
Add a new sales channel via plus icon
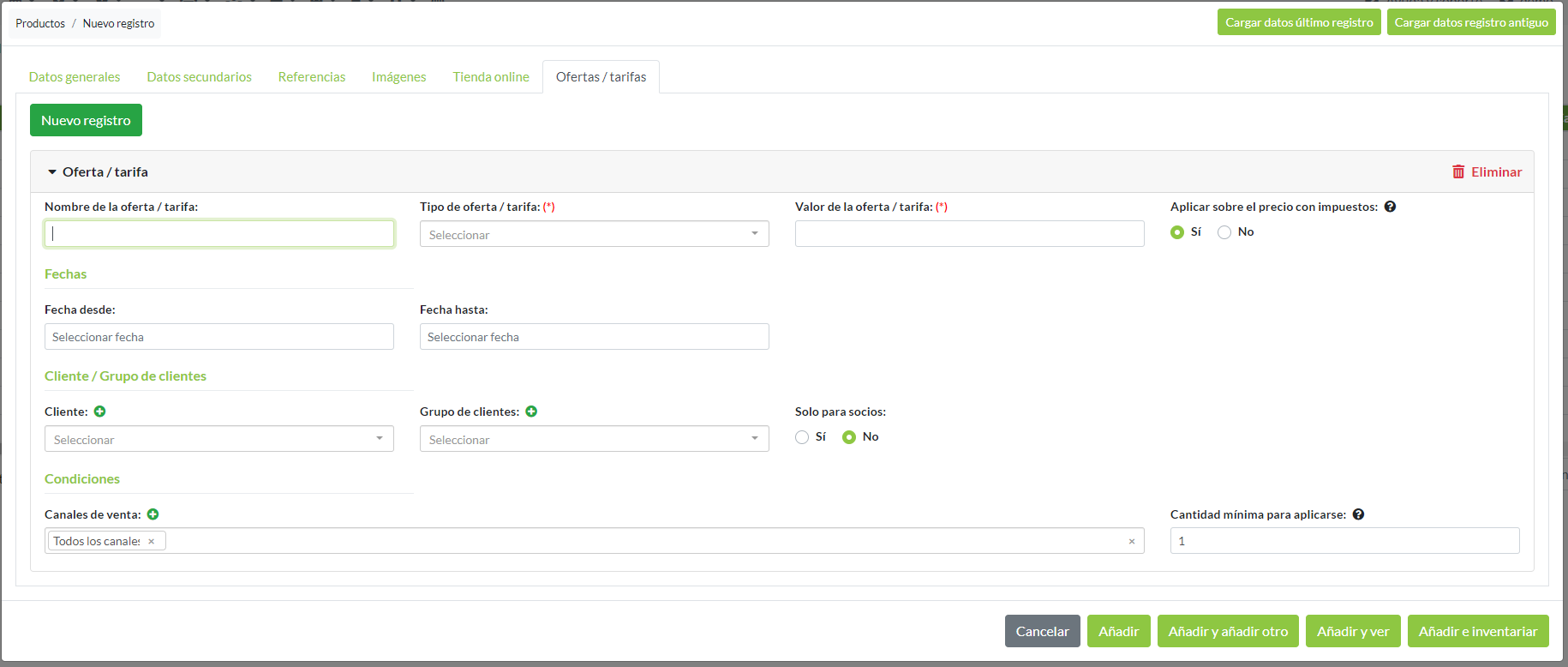(153, 514)
